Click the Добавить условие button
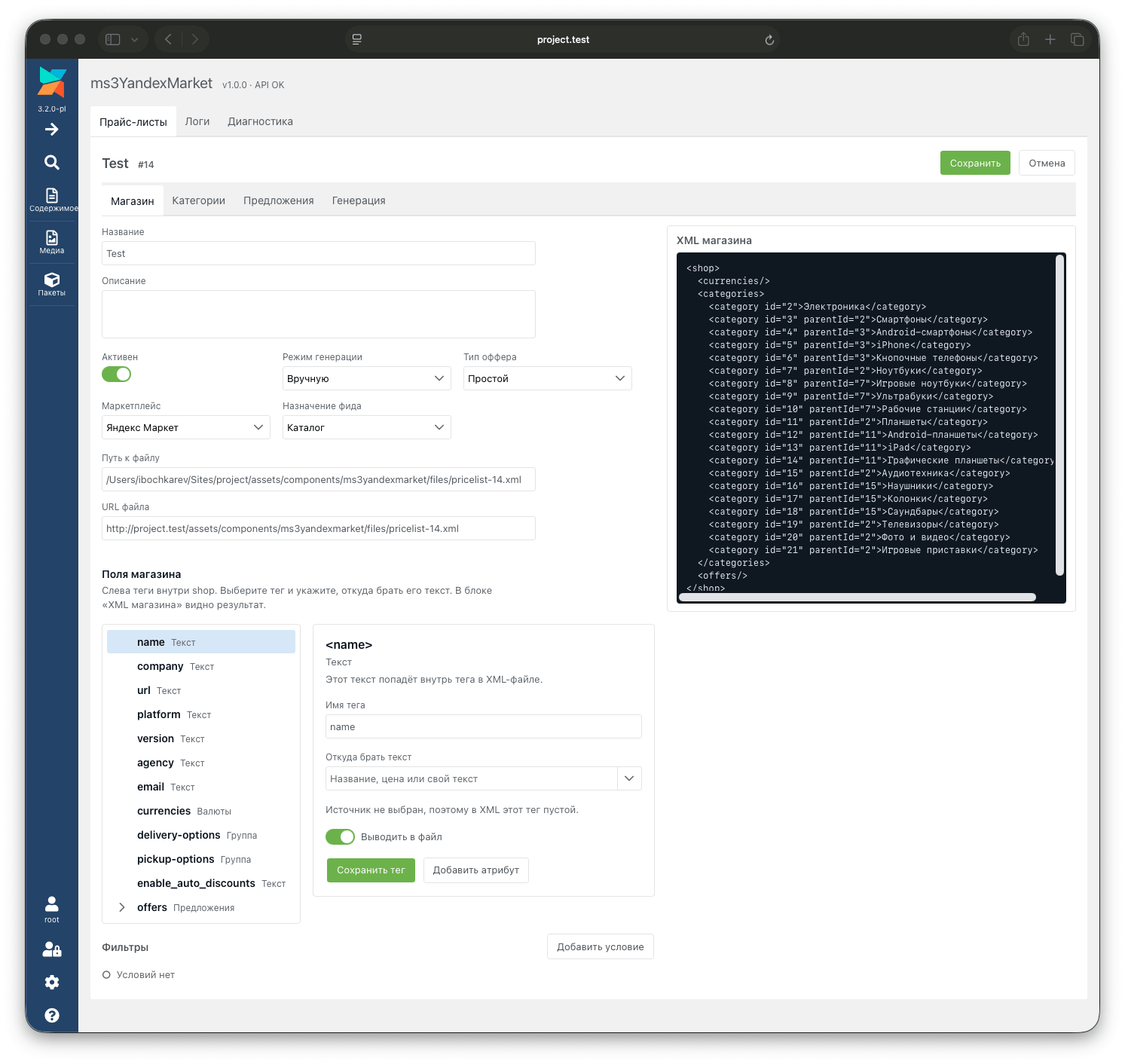This screenshot has width=1125, height=1064. click(600, 946)
